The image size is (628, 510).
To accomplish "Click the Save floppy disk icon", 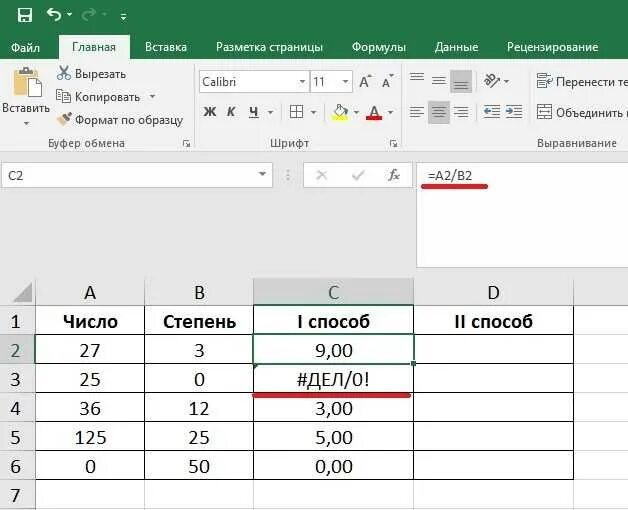I will 24,15.
